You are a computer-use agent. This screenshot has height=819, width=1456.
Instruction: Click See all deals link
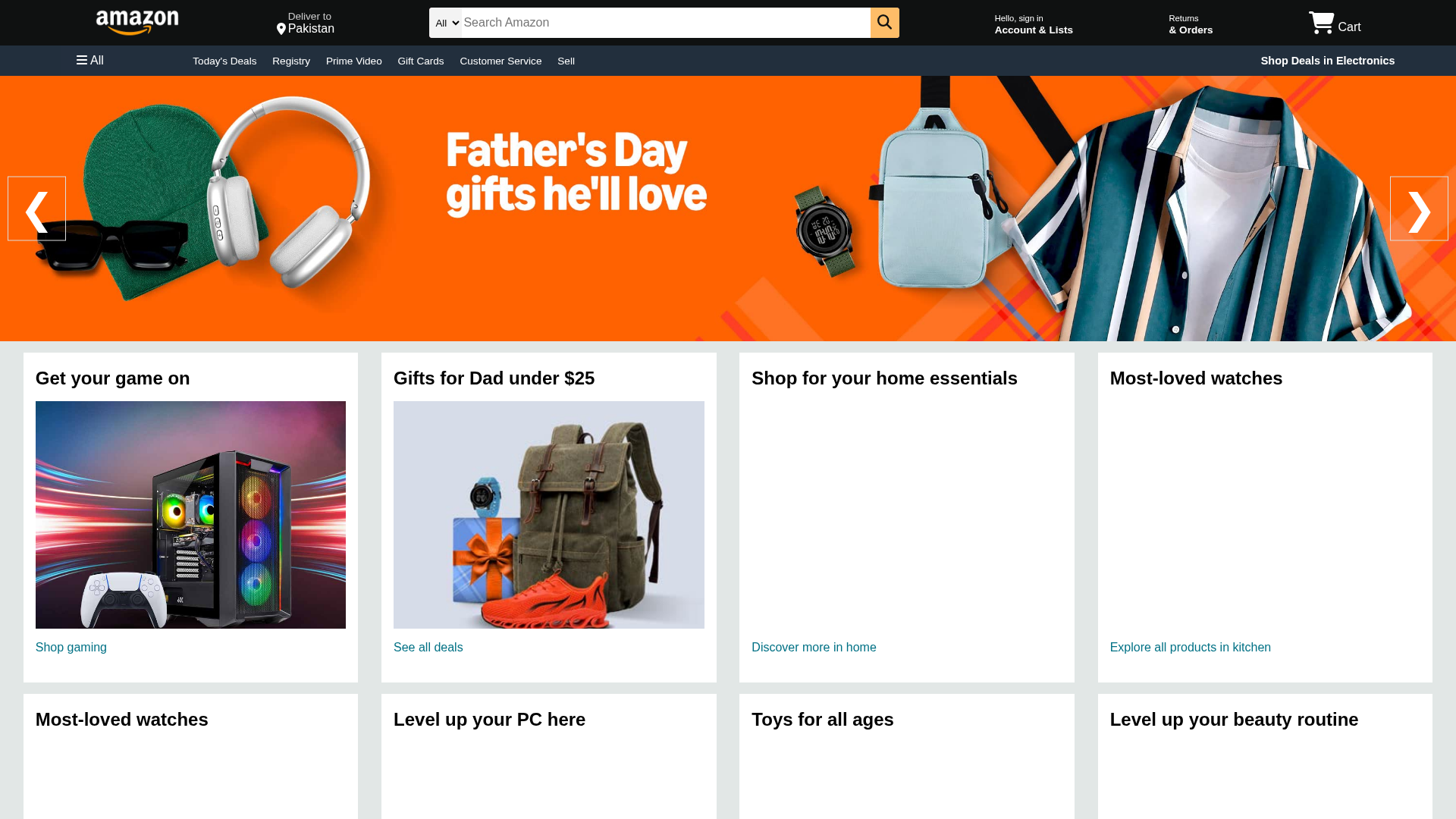(x=428, y=647)
